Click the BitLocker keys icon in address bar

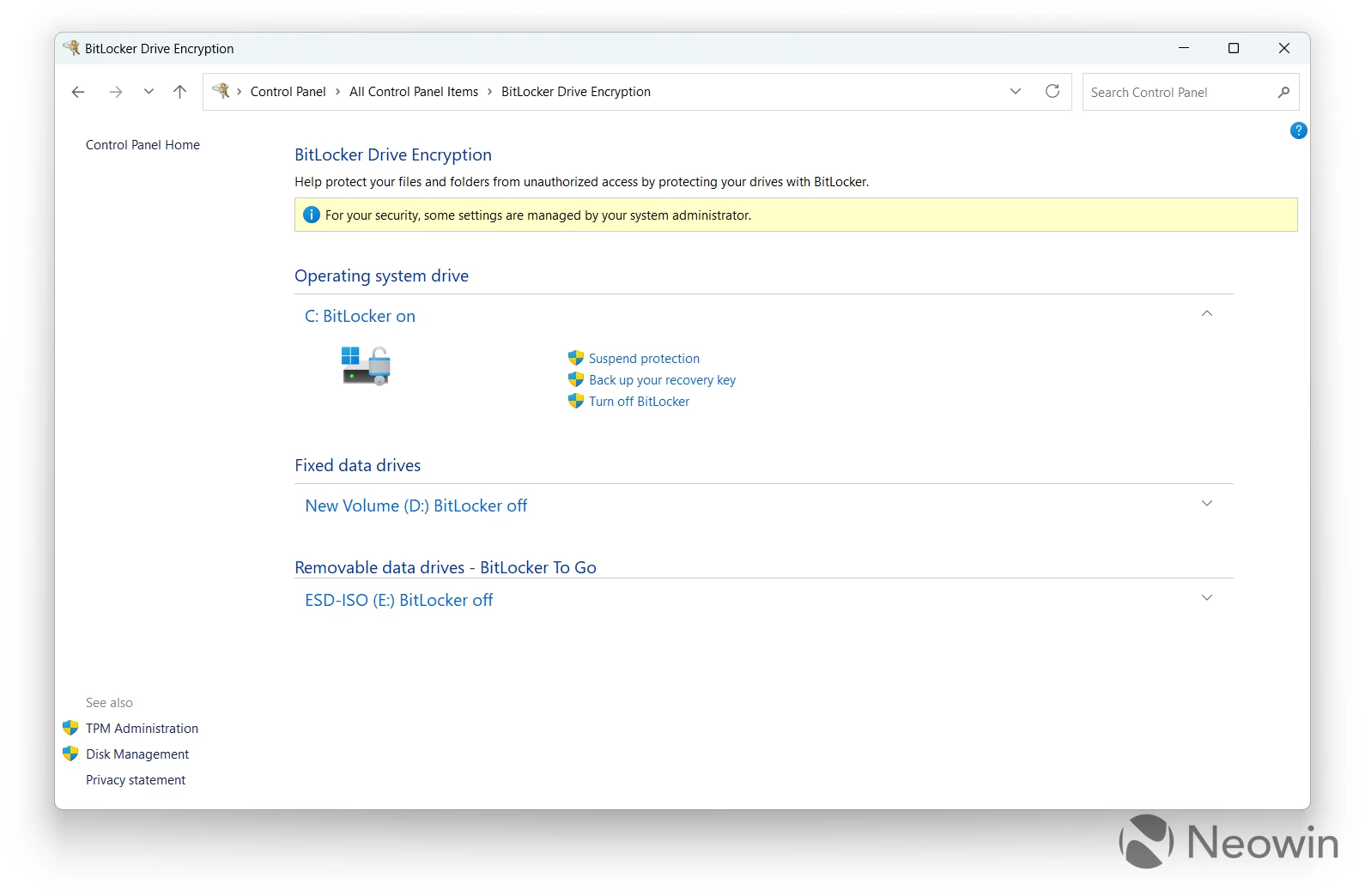pyautogui.click(x=221, y=91)
